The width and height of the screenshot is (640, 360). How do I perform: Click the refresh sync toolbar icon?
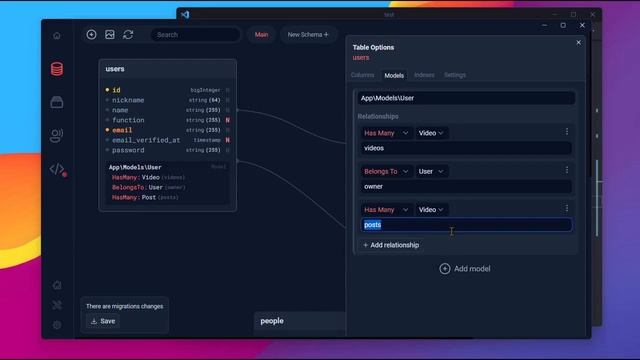click(x=128, y=35)
